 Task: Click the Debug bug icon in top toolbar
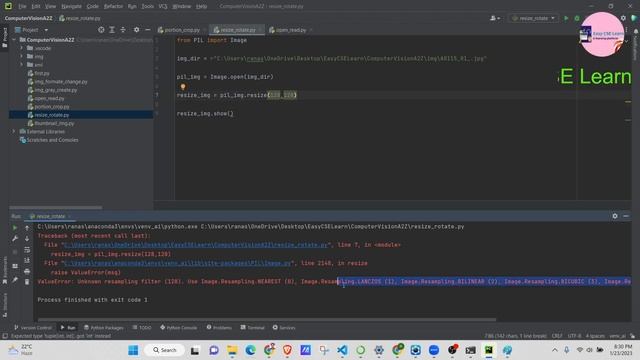tap(577, 18)
